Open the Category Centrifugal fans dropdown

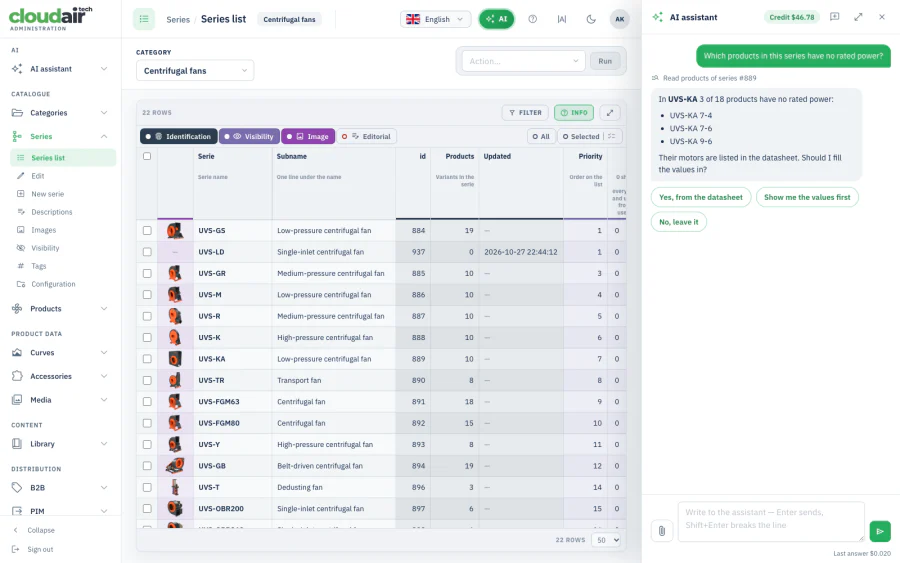(195, 71)
